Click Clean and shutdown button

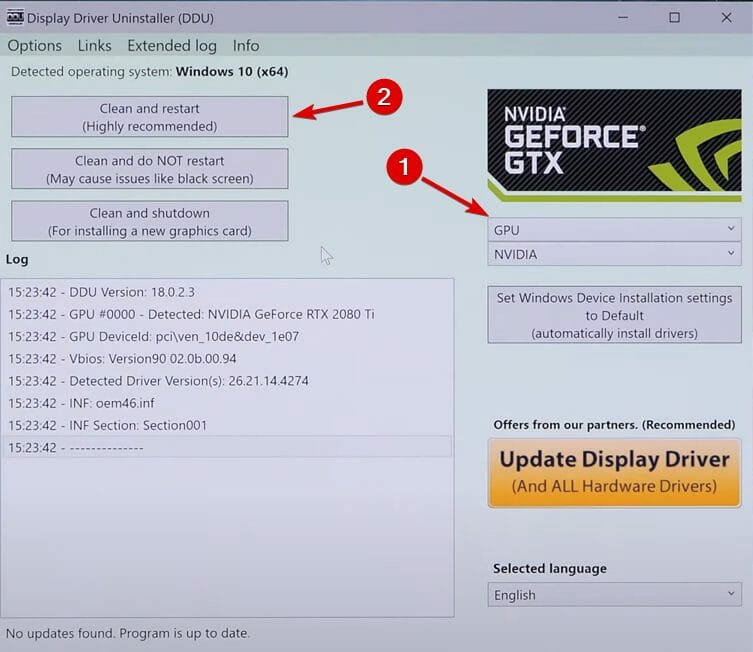pyautogui.click(x=150, y=221)
